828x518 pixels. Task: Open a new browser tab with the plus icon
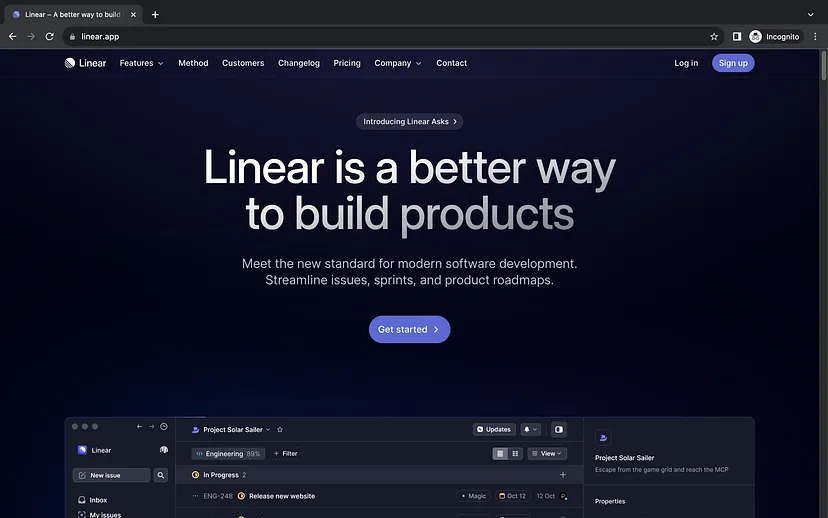(x=155, y=14)
